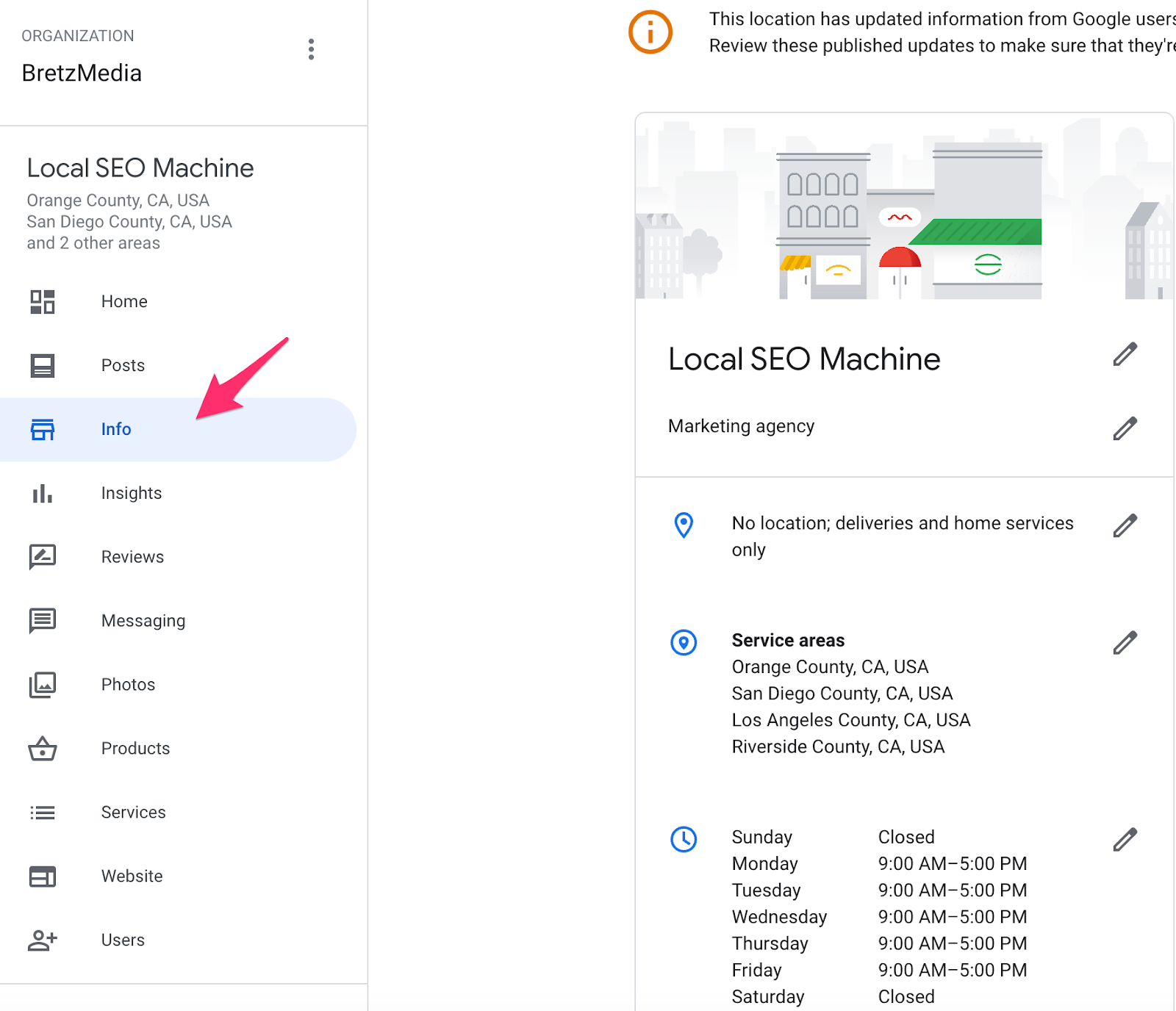The image size is (1176, 1011).
Task: Click the BretzMedia organization name
Action: point(82,73)
